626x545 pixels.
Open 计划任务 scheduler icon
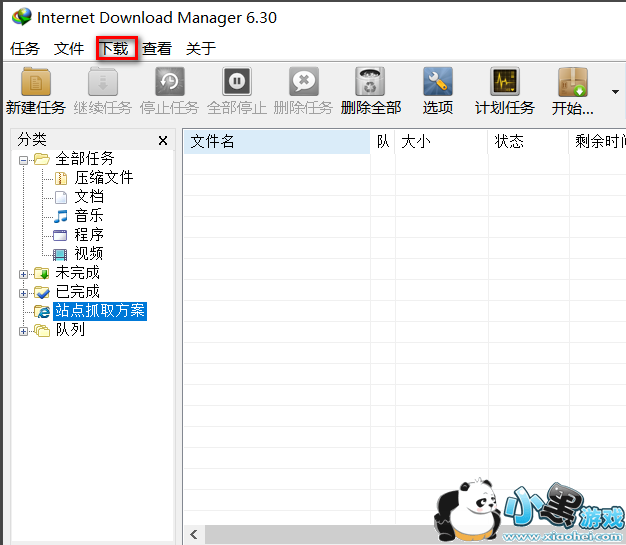point(505,82)
